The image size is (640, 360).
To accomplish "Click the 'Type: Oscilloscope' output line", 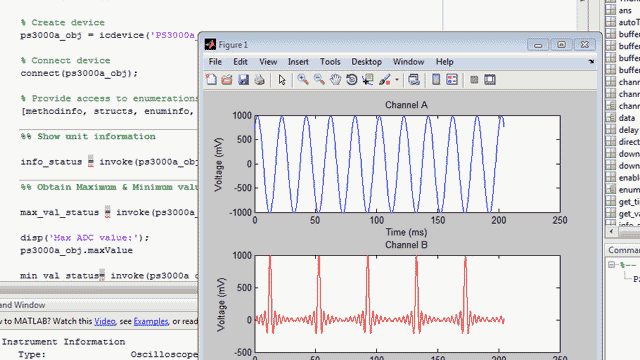I will tap(108, 354).
